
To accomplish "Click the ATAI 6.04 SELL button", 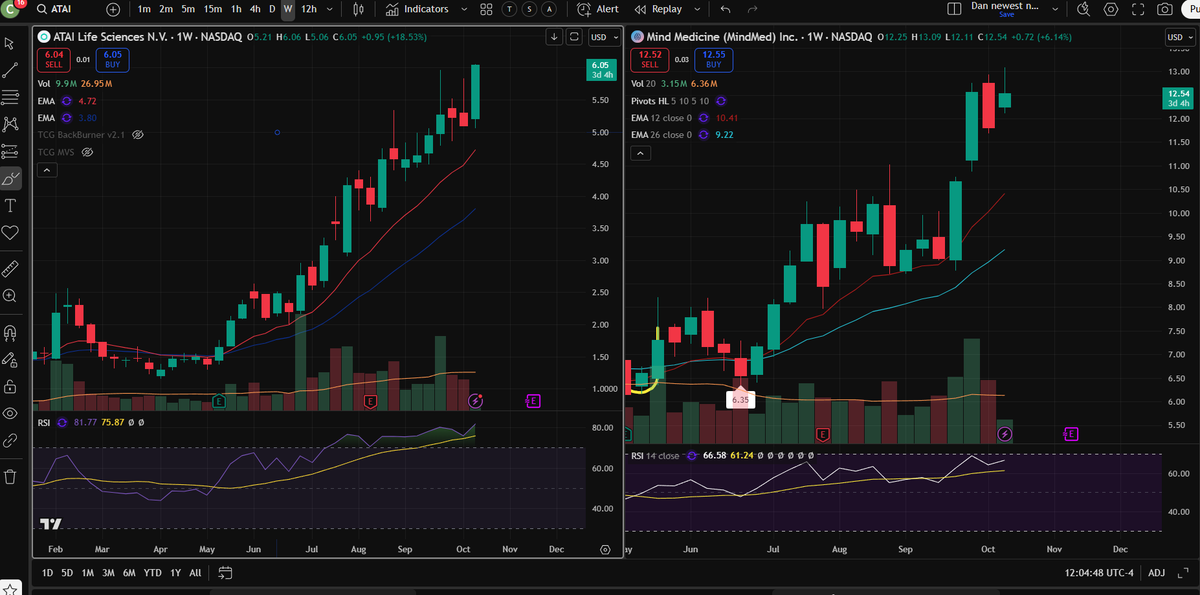I will pyautogui.click(x=54, y=59).
